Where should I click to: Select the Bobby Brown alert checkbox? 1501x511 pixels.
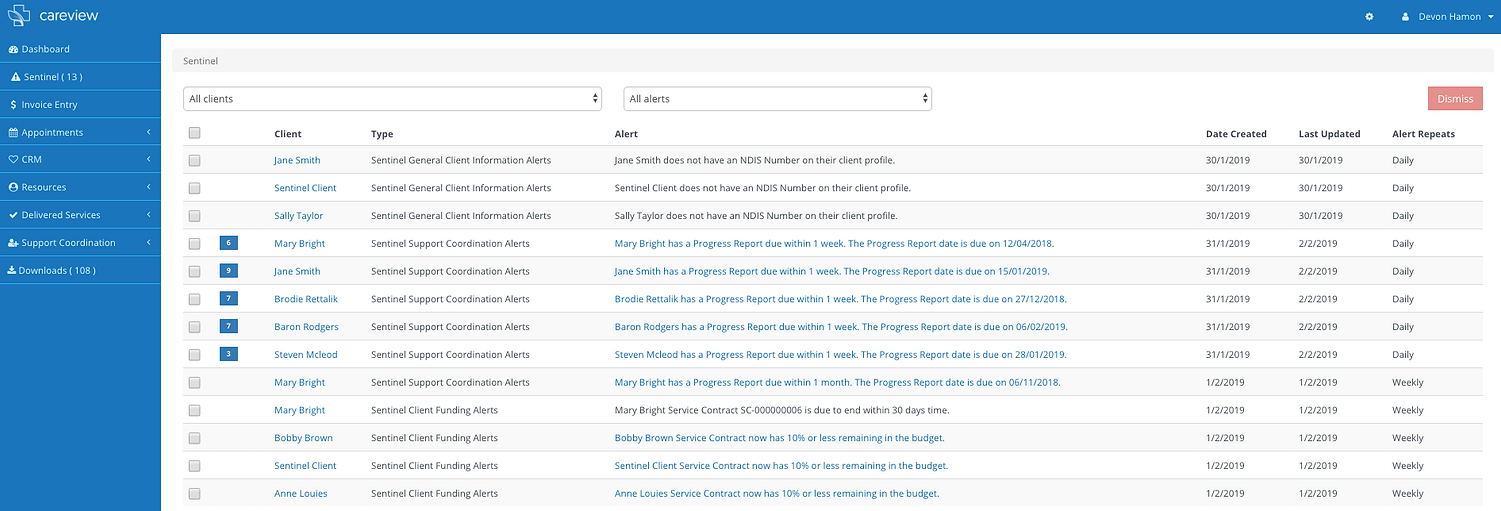point(194,438)
